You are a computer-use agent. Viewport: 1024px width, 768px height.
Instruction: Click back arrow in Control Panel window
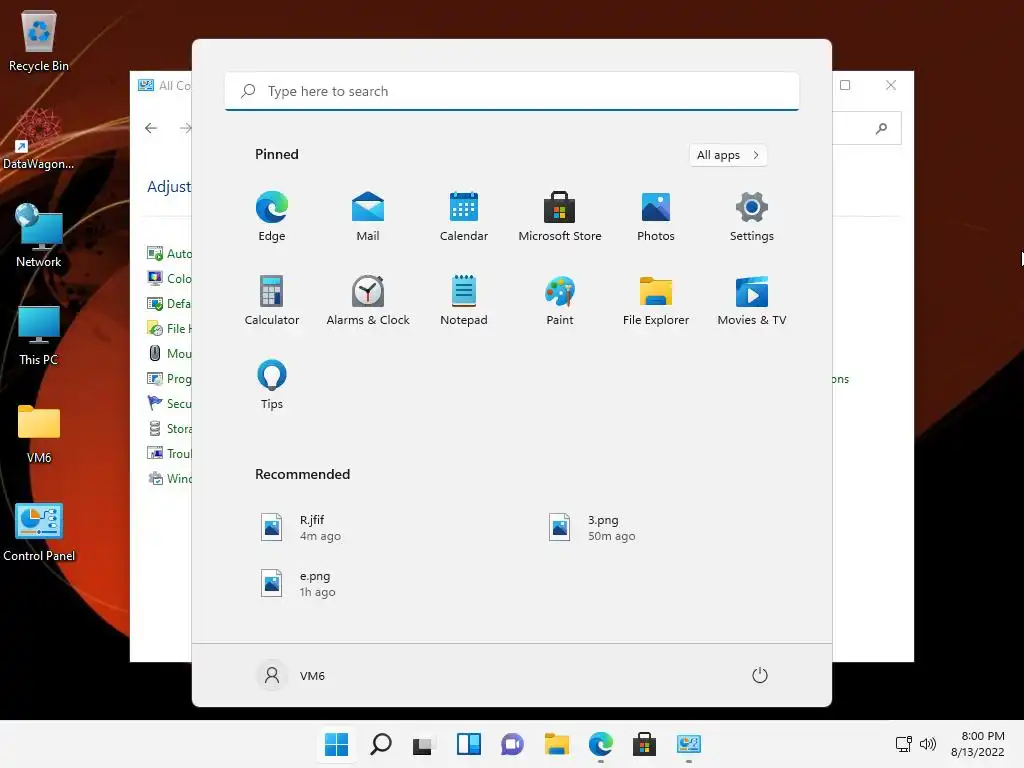(151, 128)
